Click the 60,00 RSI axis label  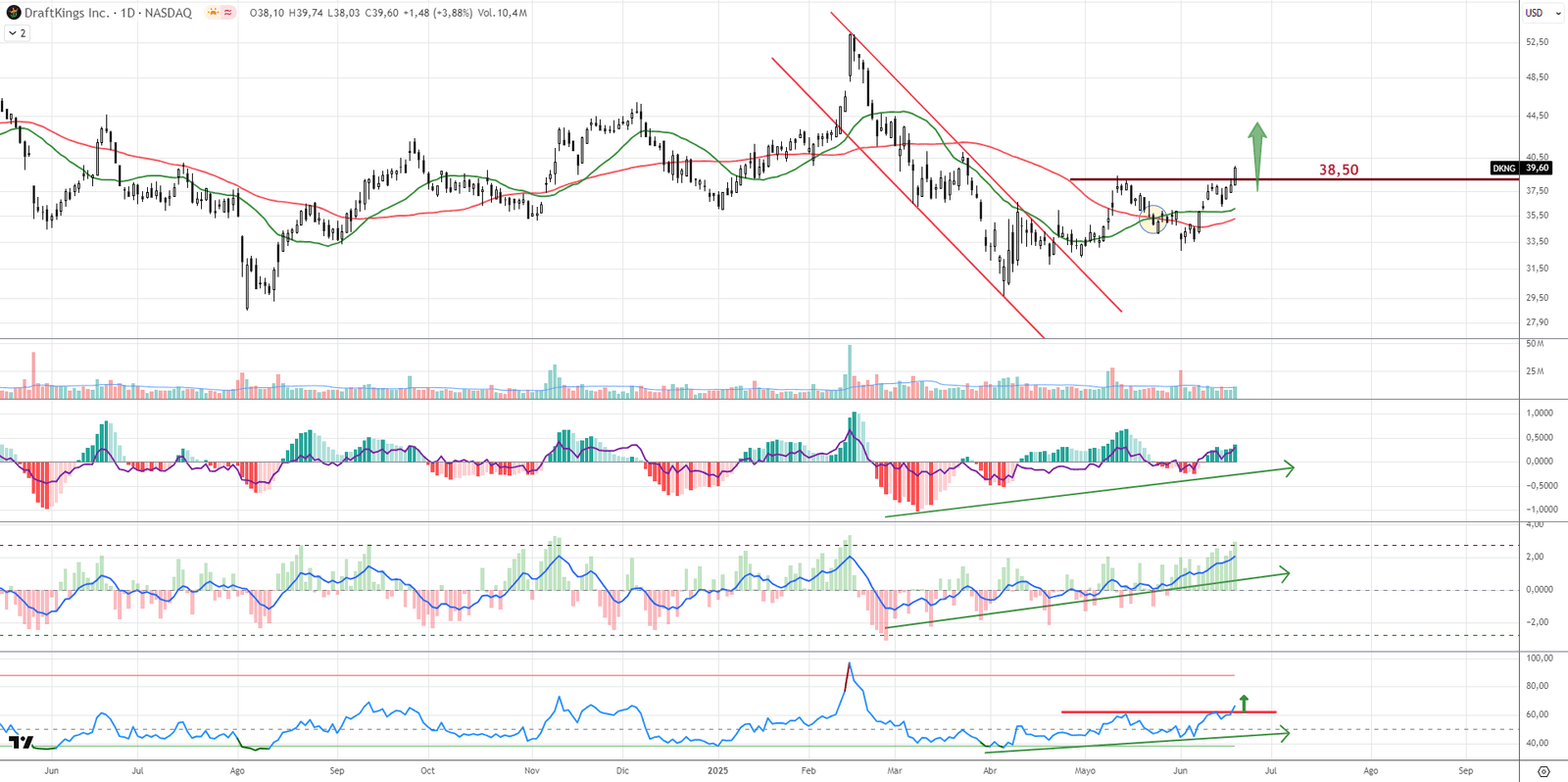pyautogui.click(x=1539, y=714)
